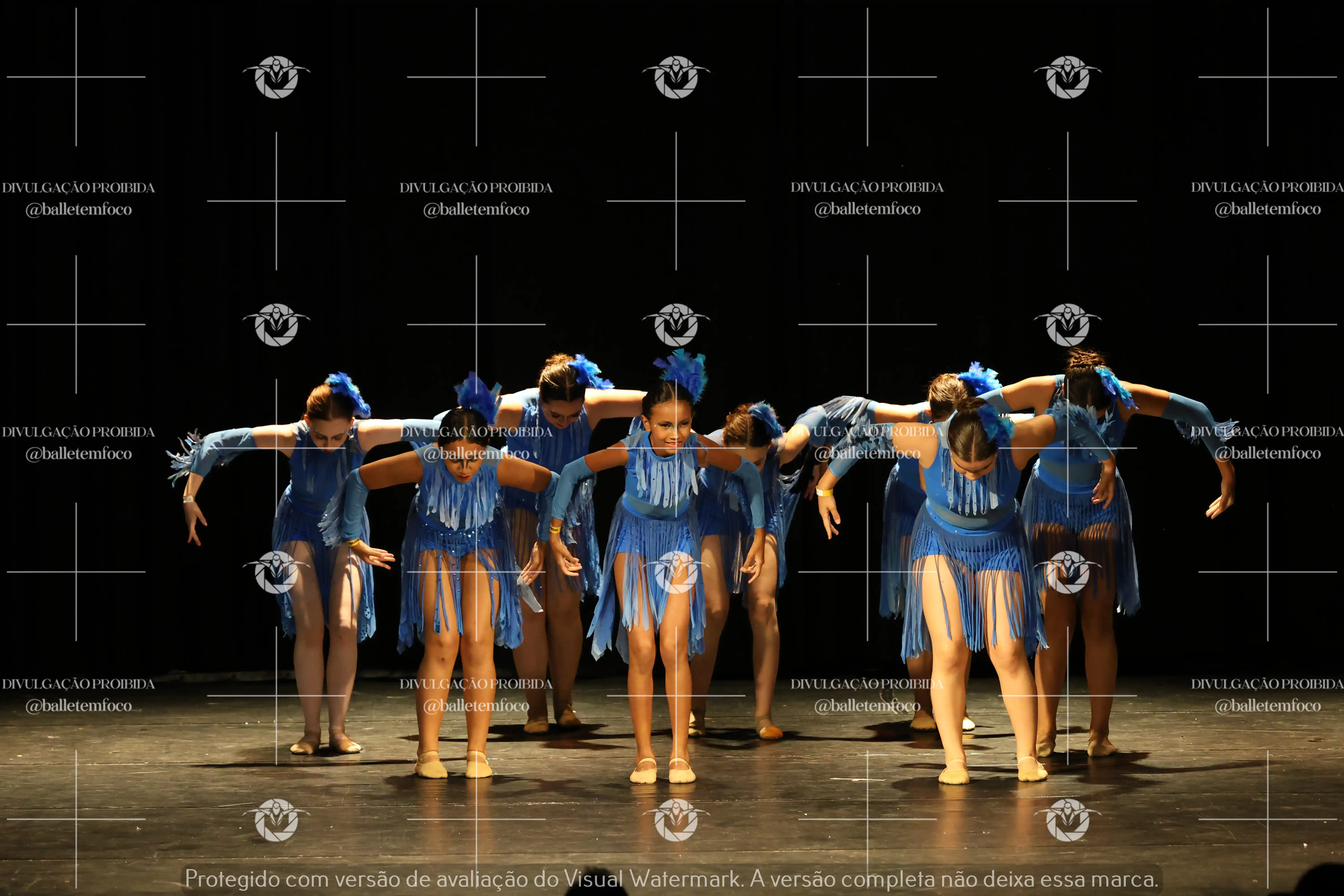The image size is (1344, 896).
Task: Click the shutter logo over the center dancer's skirt
Action: pyautogui.click(x=676, y=572)
